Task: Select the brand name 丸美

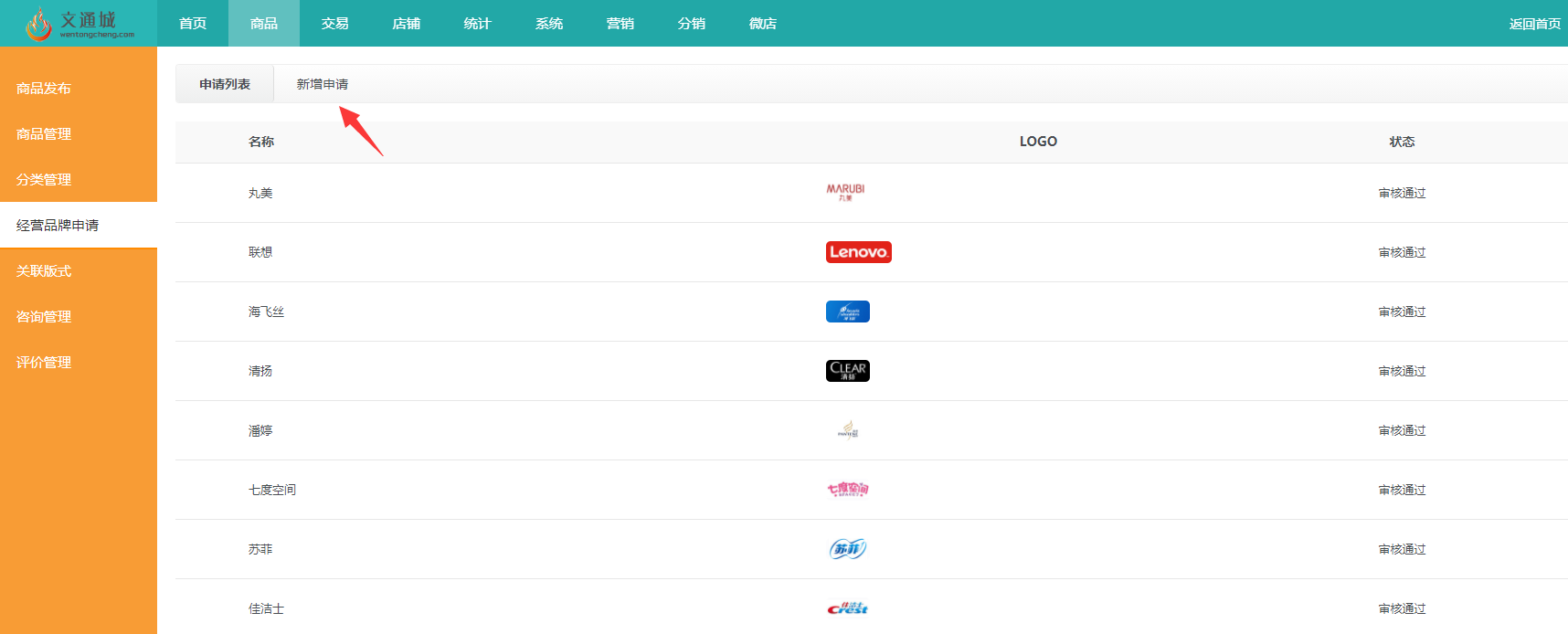Action: 260,193
